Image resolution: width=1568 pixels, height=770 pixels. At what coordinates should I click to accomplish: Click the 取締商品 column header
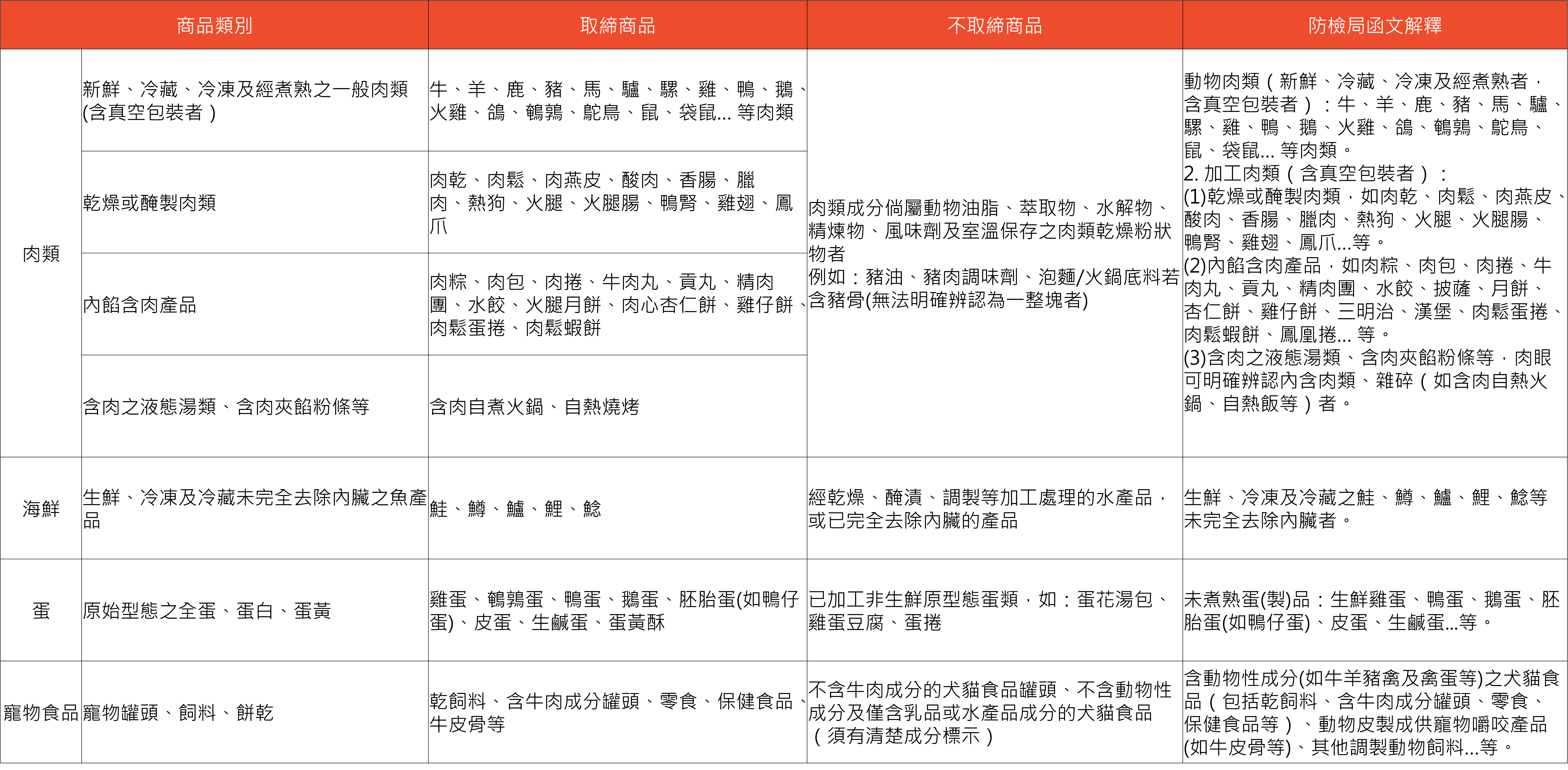tap(618, 25)
